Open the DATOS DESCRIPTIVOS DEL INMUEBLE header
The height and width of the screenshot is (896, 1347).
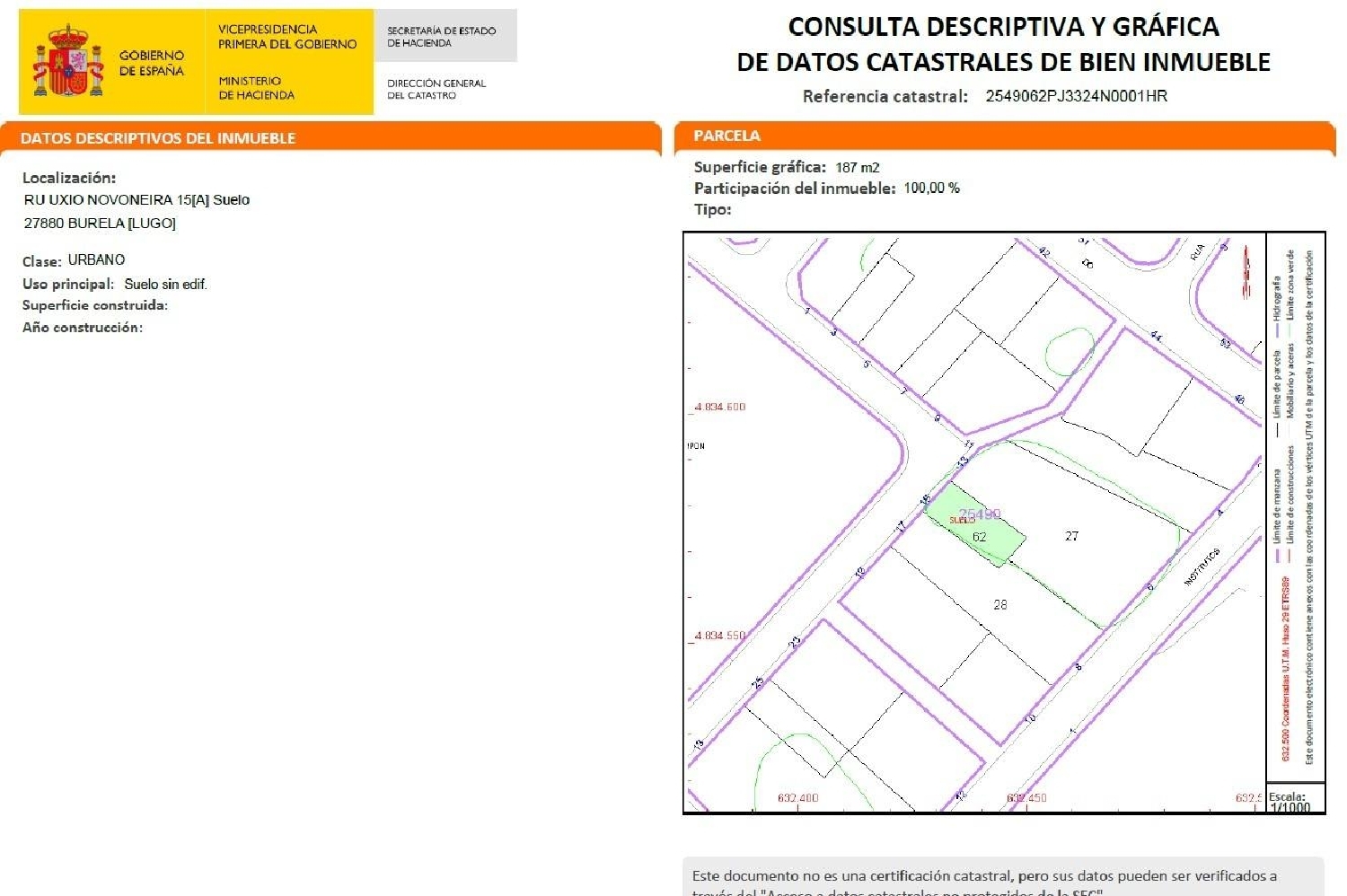(x=157, y=138)
